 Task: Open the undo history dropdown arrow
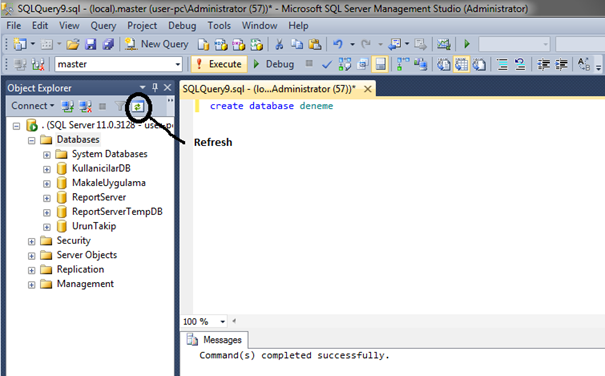click(352, 44)
